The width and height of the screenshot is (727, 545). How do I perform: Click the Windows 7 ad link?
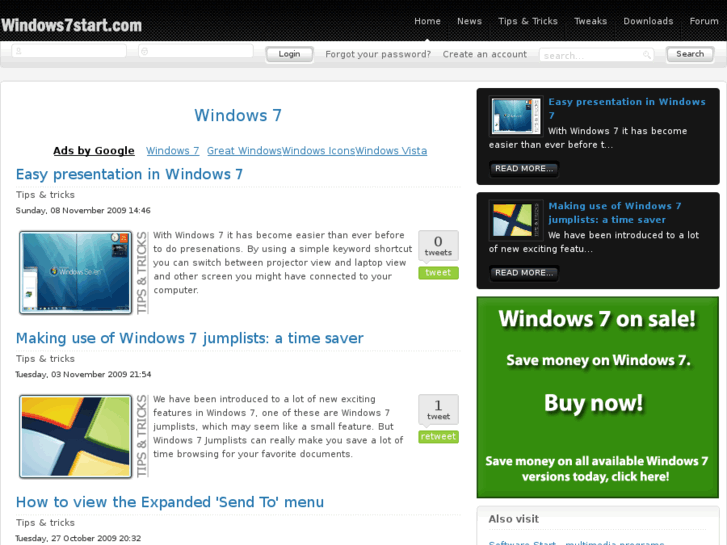point(172,150)
